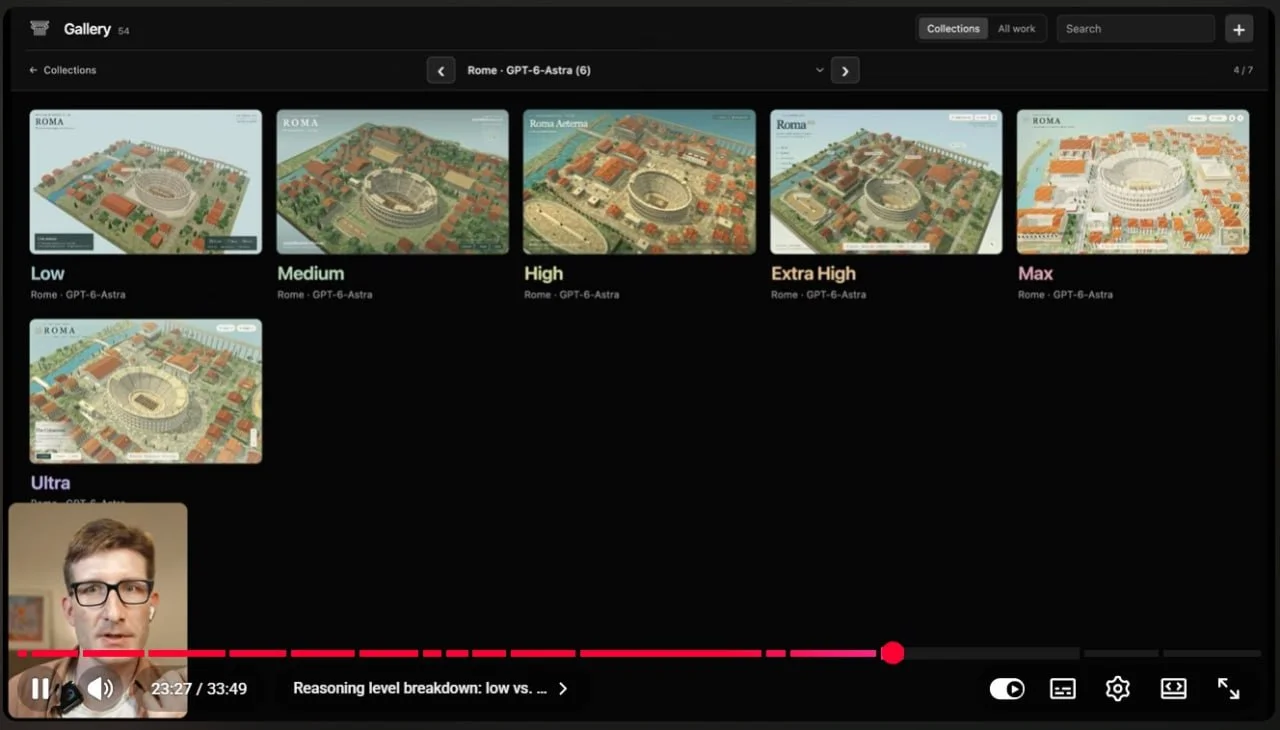Click the video progress scrubber handle
The image size is (1280, 730).
(893, 653)
